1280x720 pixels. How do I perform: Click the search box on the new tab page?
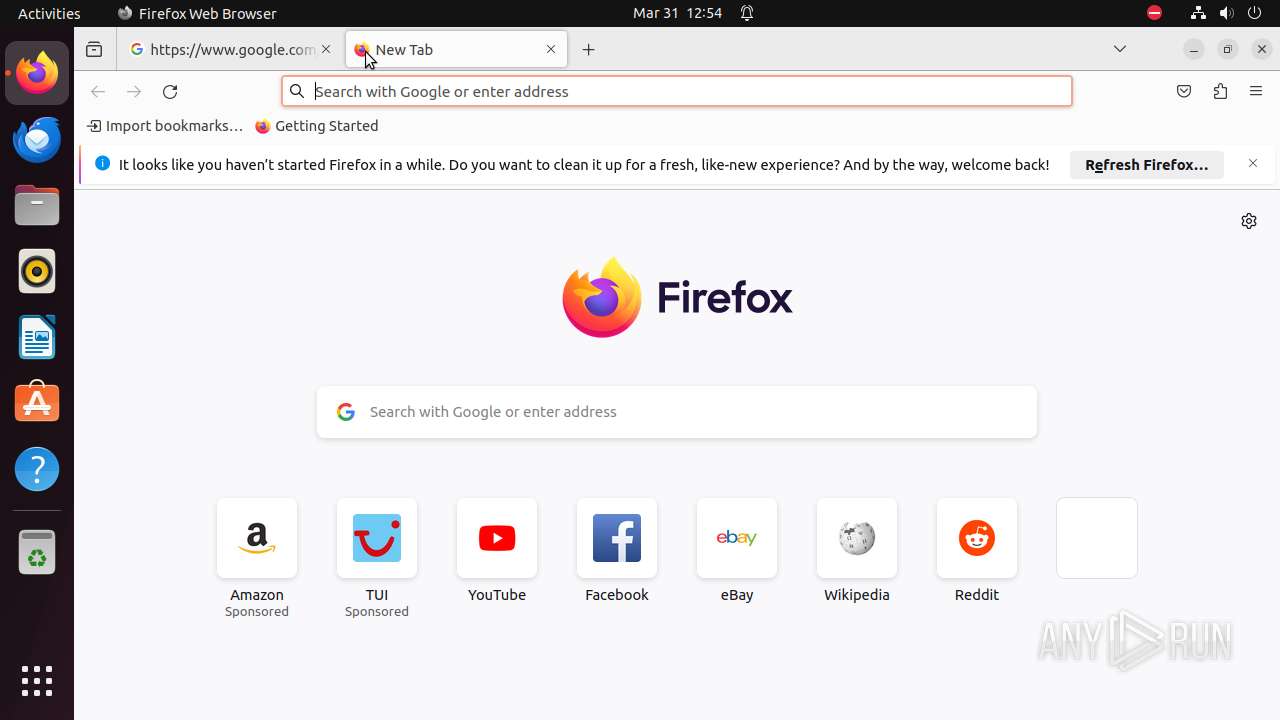(677, 412)
